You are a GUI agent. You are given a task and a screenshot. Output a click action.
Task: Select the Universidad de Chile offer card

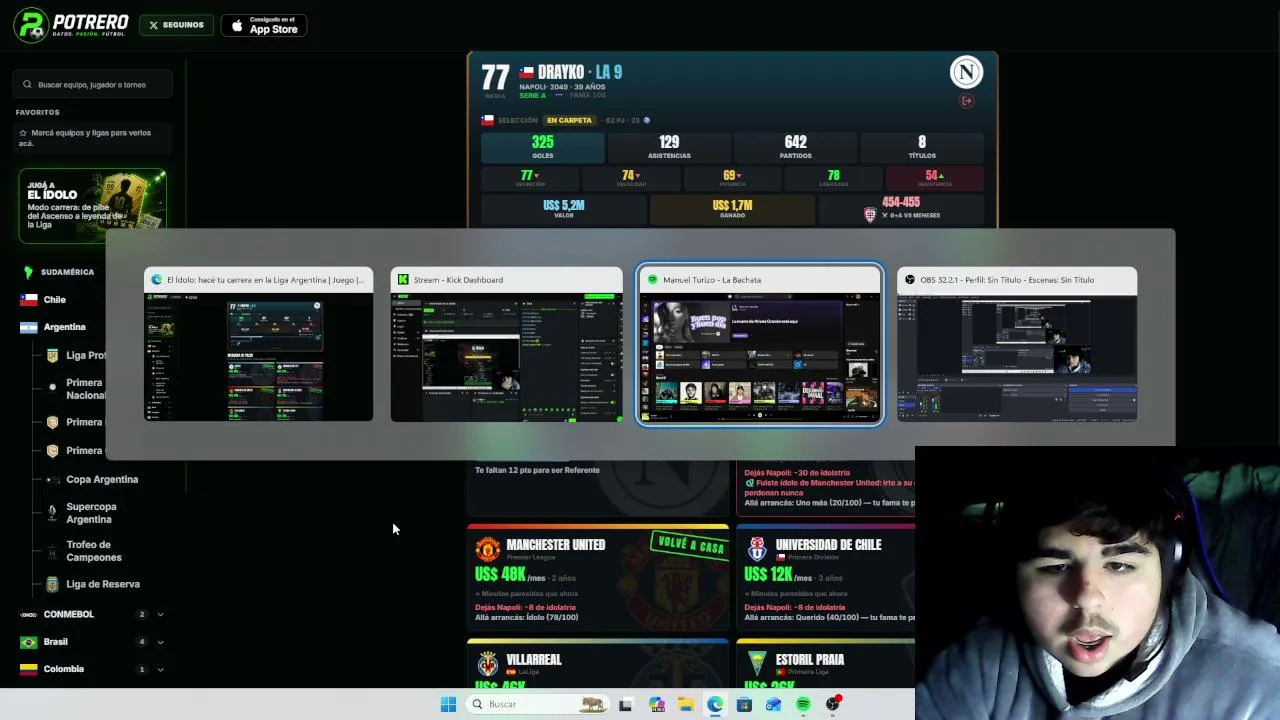coord(825,578)
